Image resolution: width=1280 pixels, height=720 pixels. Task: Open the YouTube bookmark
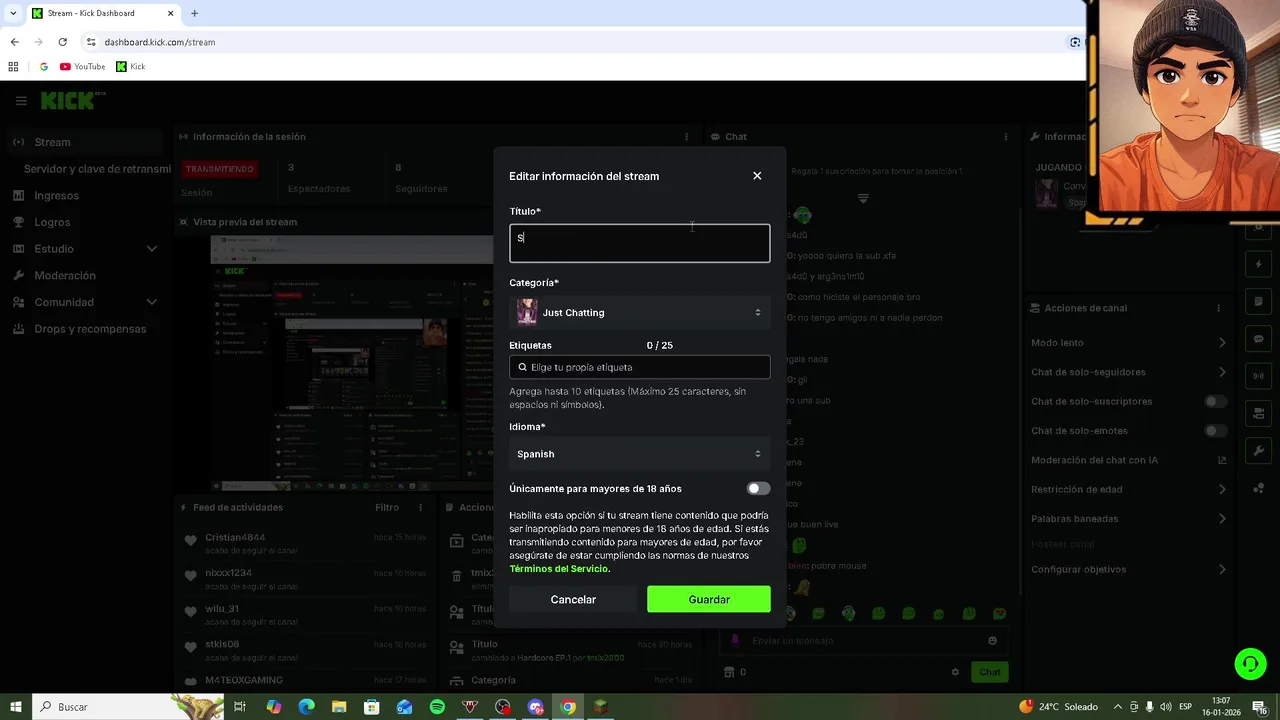(82, 67)
